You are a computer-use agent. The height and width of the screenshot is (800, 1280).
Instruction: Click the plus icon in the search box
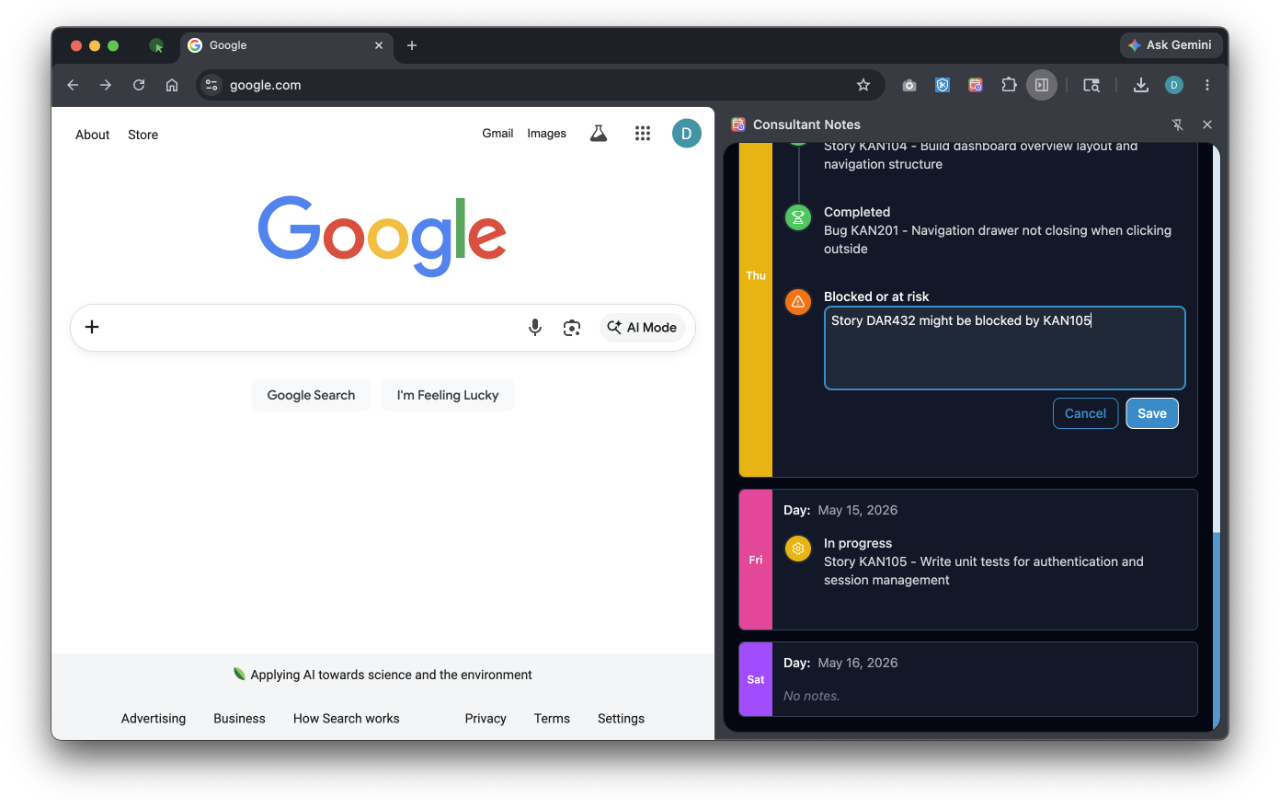point(92,327)
